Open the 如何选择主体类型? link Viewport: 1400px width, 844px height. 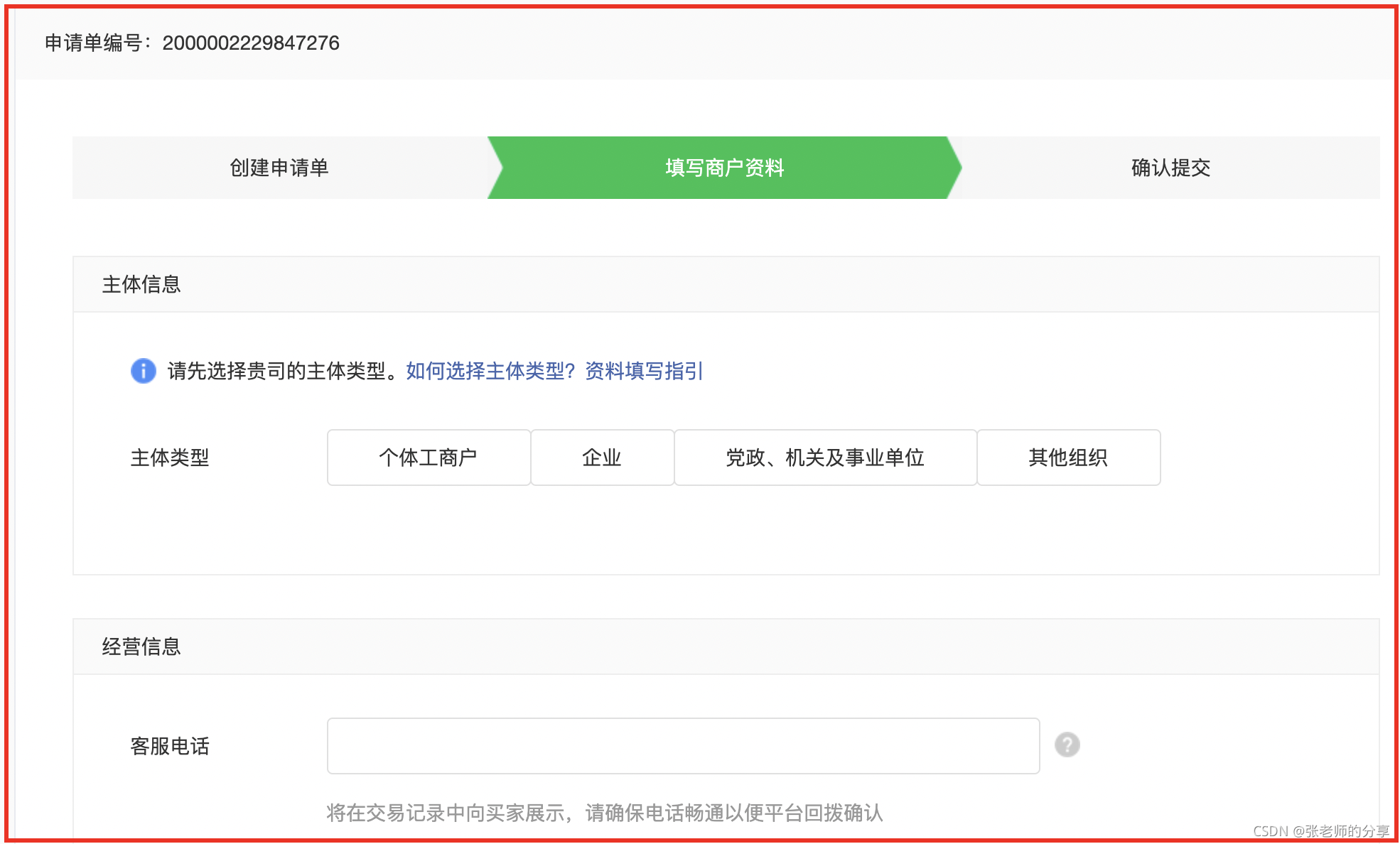tap(490, 371)
